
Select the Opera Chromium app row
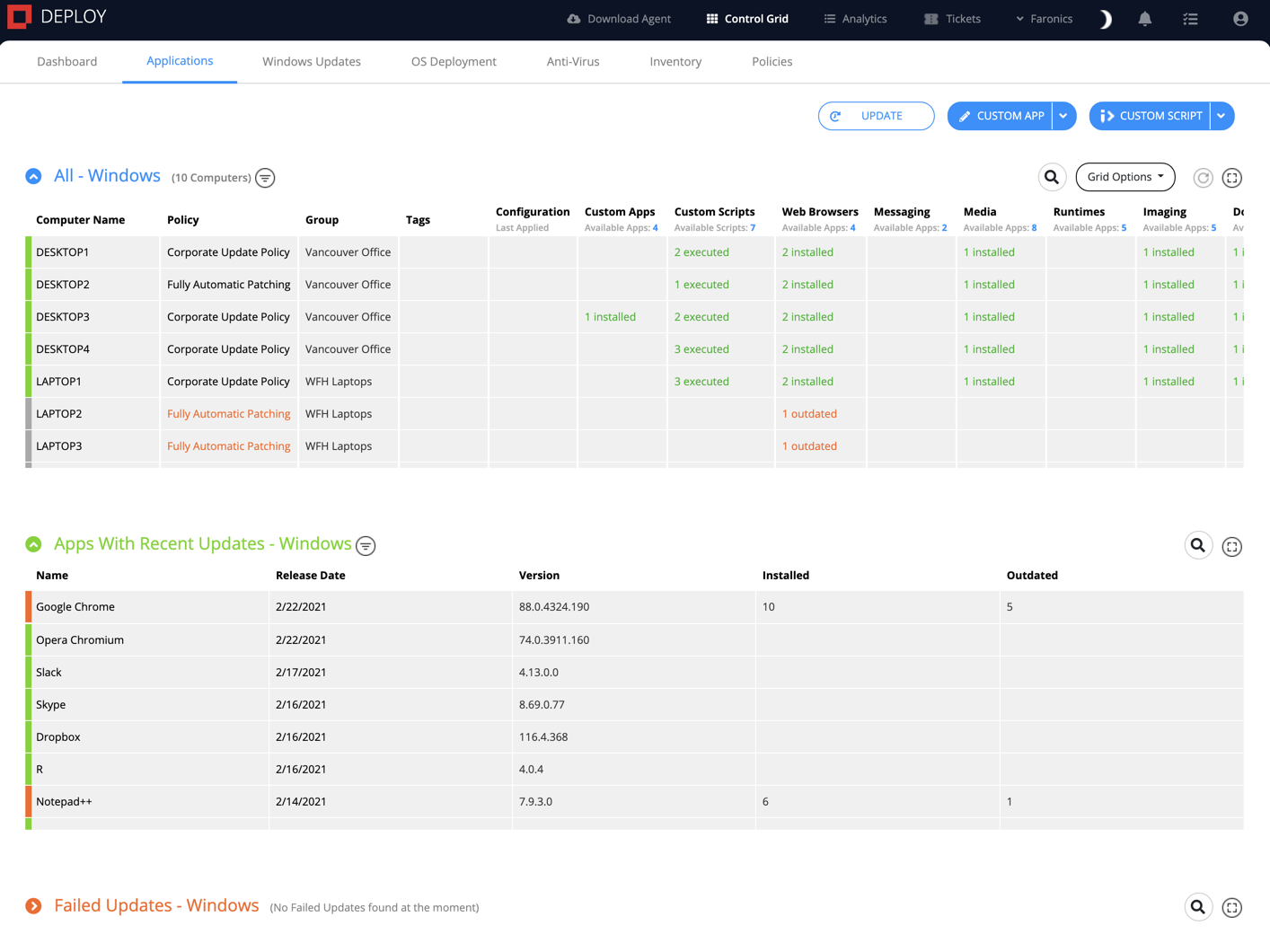pos(634,640)
